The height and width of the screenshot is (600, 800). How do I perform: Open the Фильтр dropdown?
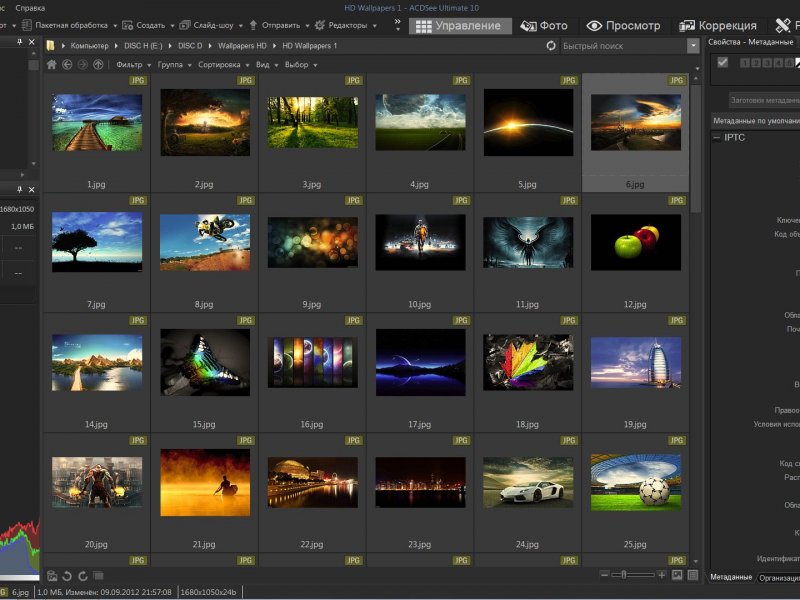pos(134,65)
